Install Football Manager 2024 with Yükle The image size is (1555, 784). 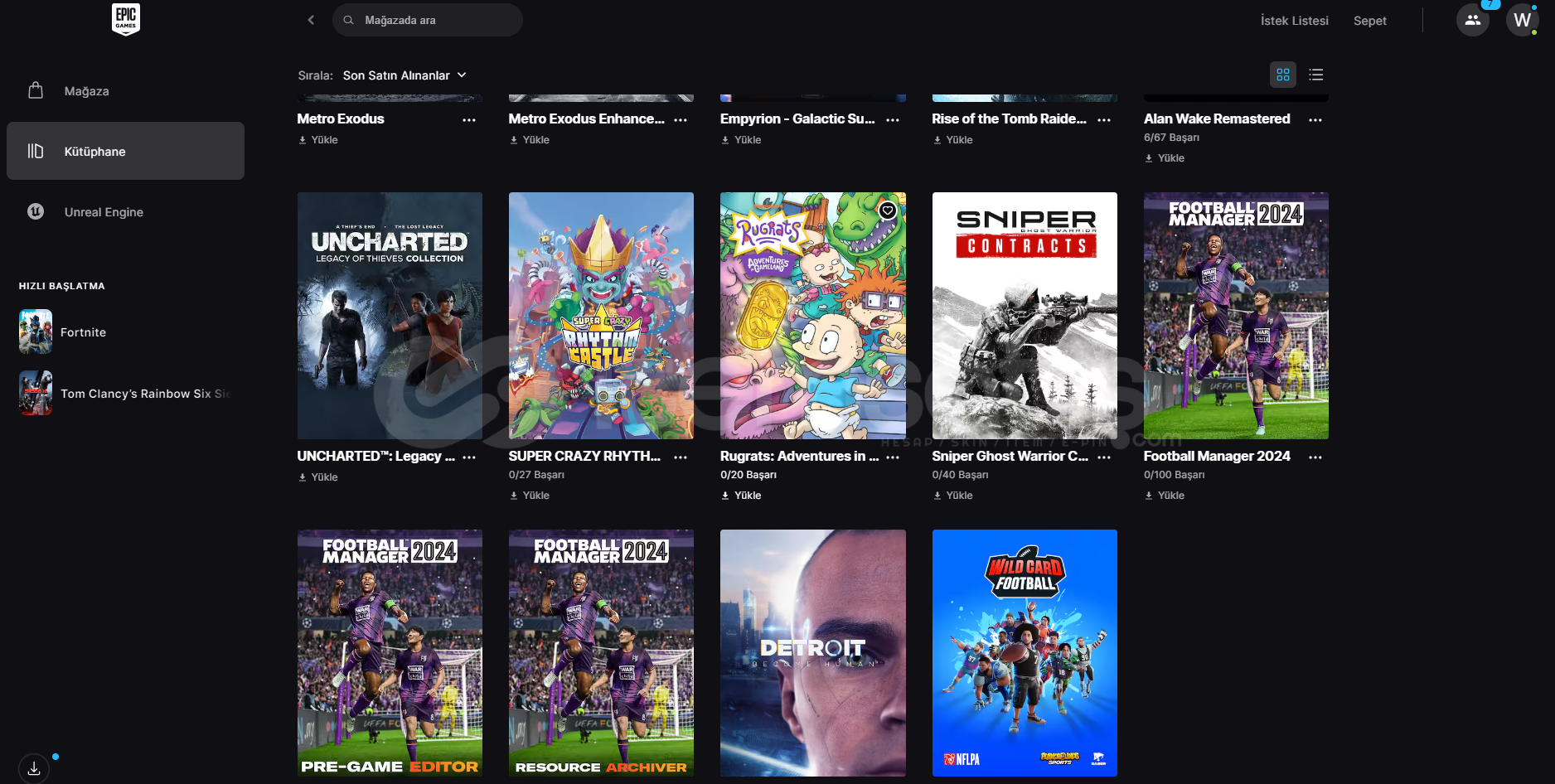point(1165,496)
